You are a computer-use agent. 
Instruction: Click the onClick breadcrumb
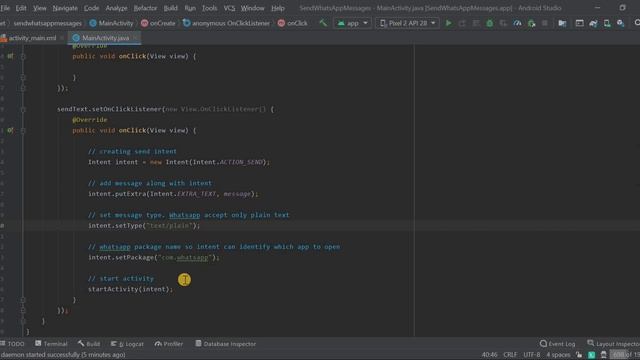pyautogui.click(x=293, y=23)
